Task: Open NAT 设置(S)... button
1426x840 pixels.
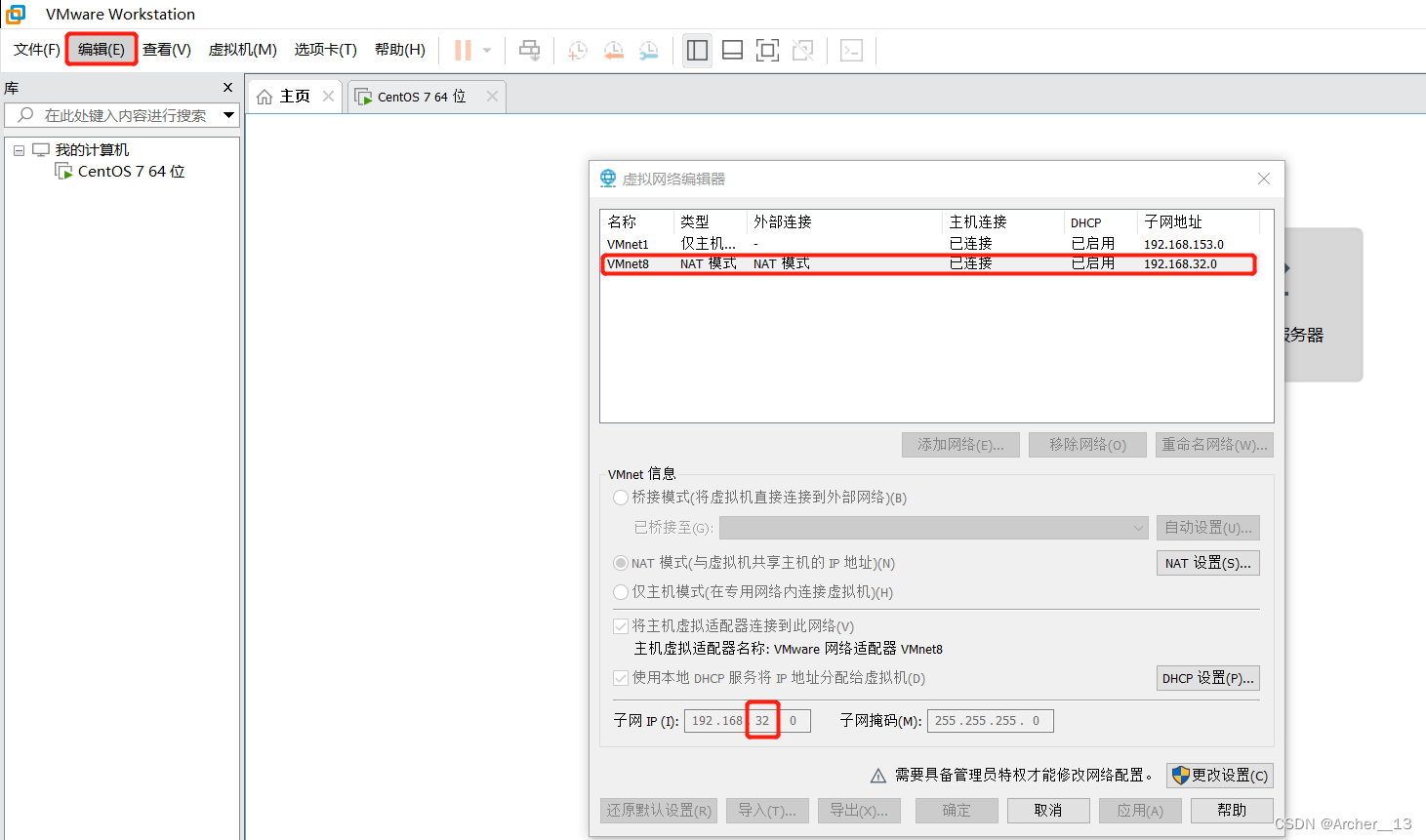Action: (1208, 563)
